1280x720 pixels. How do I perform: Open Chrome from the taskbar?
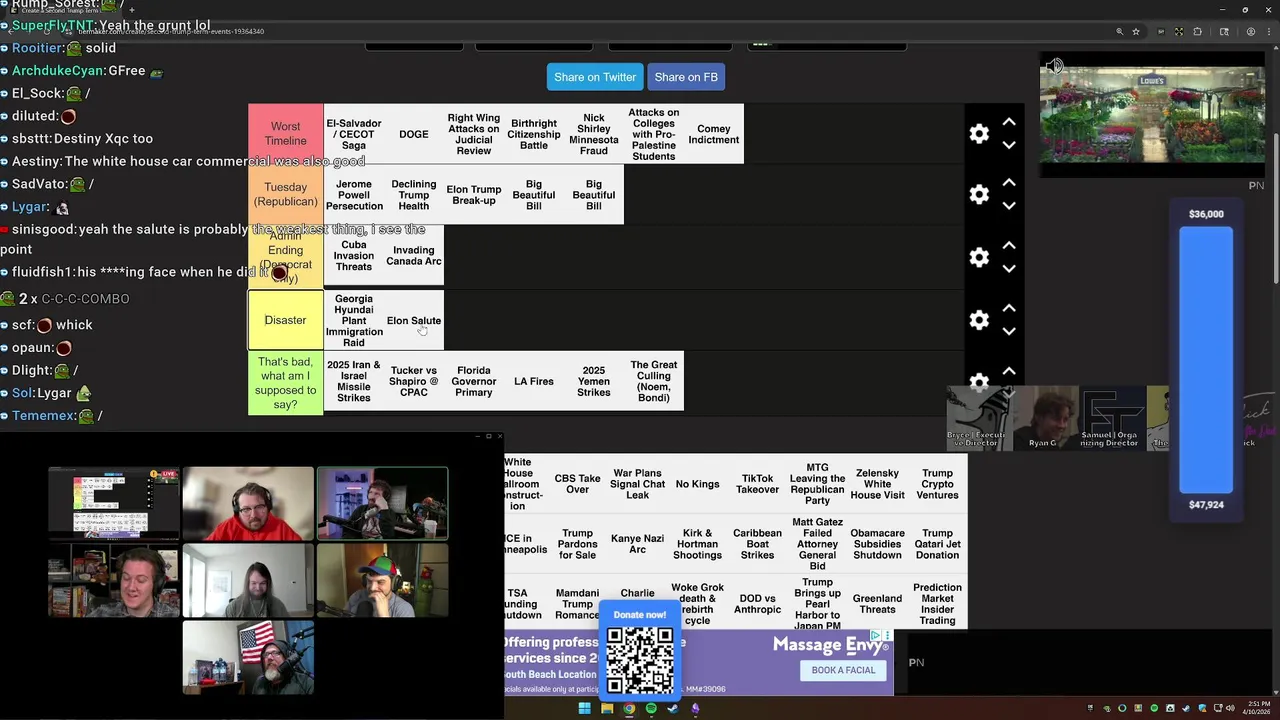[629, 709]
